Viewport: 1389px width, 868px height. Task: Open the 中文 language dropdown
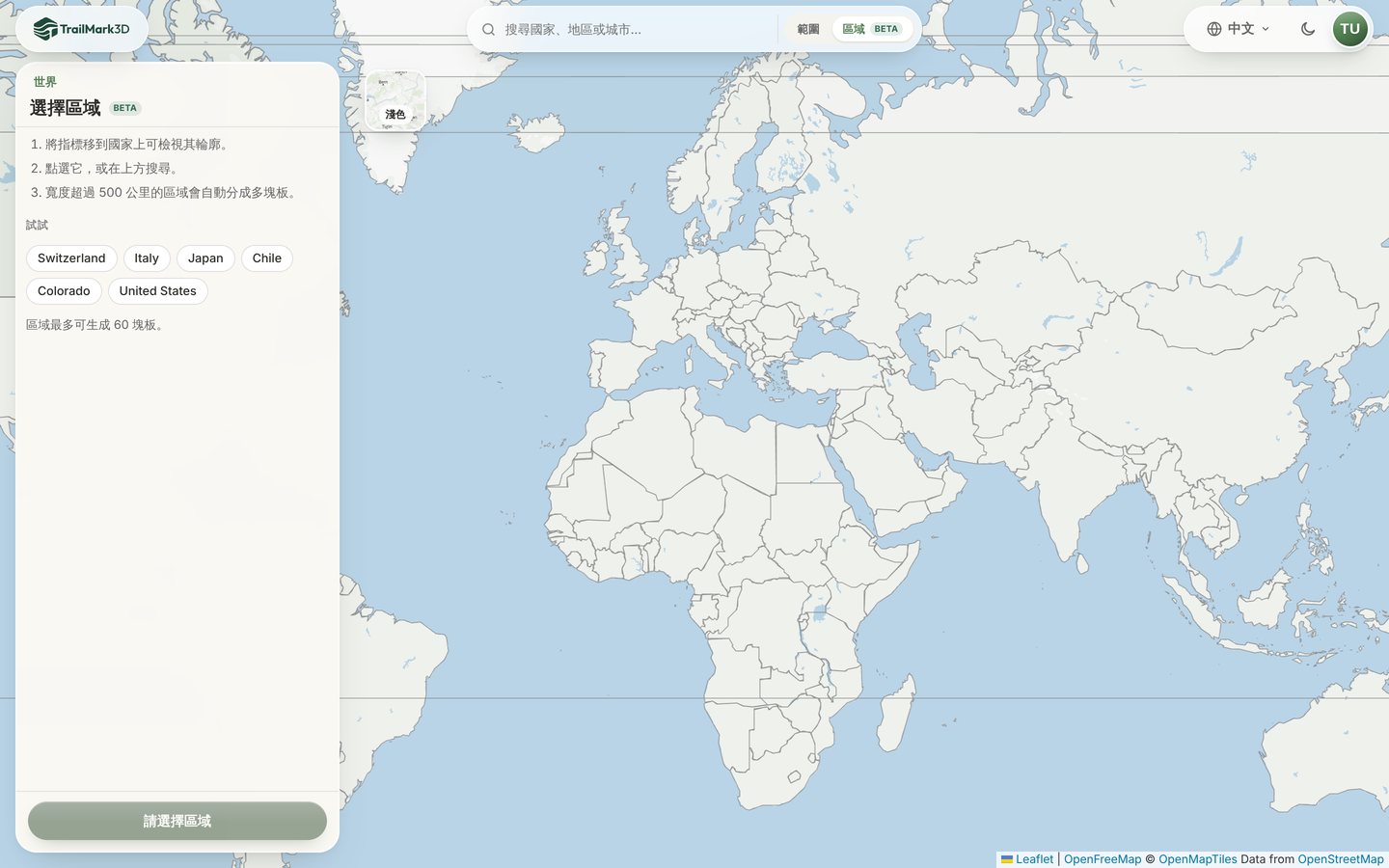tap(1239, 29)
